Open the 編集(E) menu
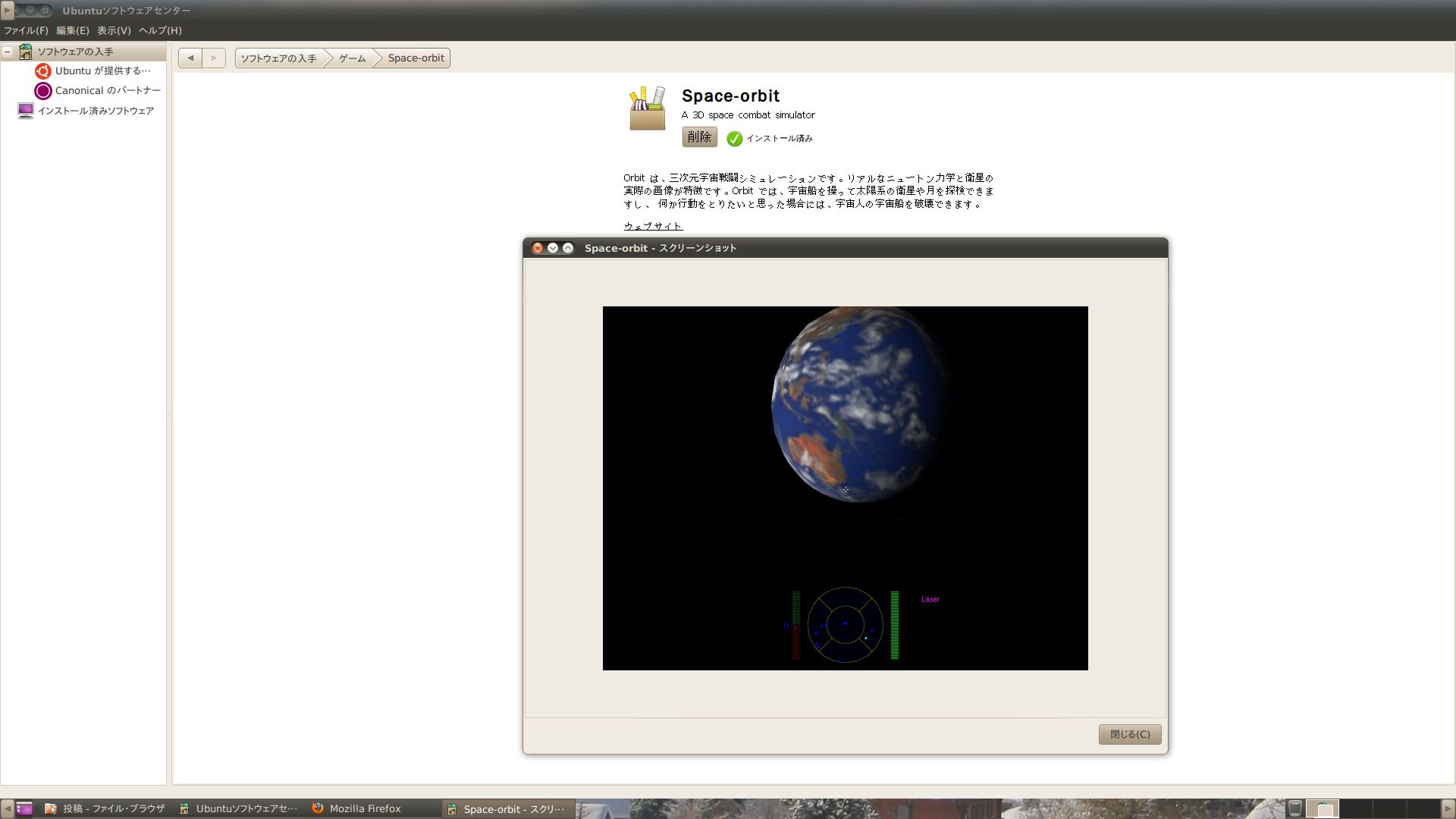 (73, 30)
